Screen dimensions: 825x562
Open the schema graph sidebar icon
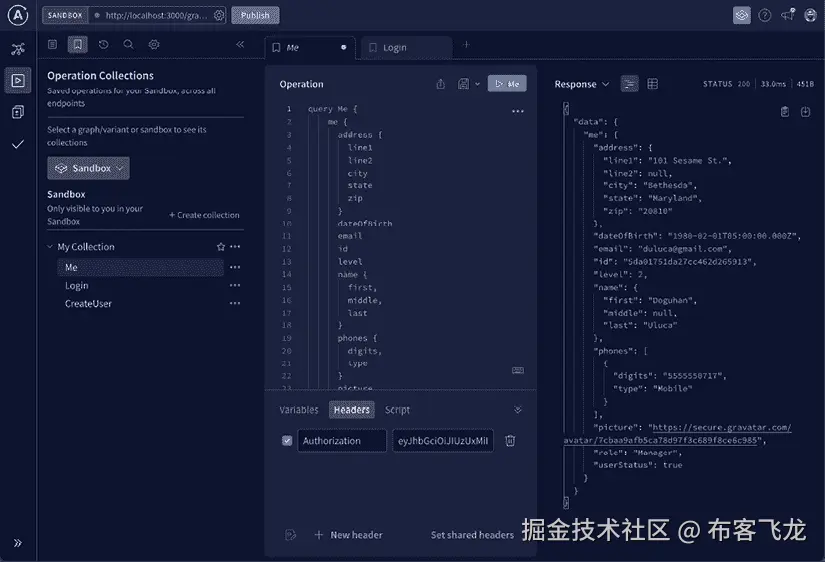point(18,49)
